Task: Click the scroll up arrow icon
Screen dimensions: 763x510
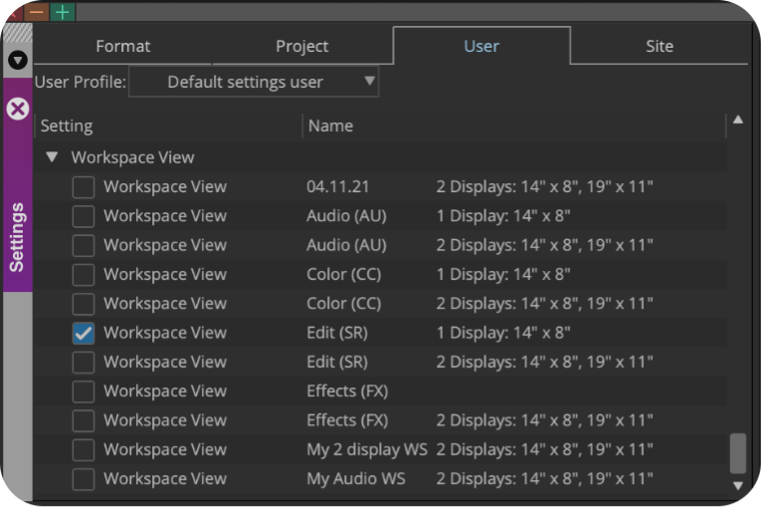Action: point(738,120)
